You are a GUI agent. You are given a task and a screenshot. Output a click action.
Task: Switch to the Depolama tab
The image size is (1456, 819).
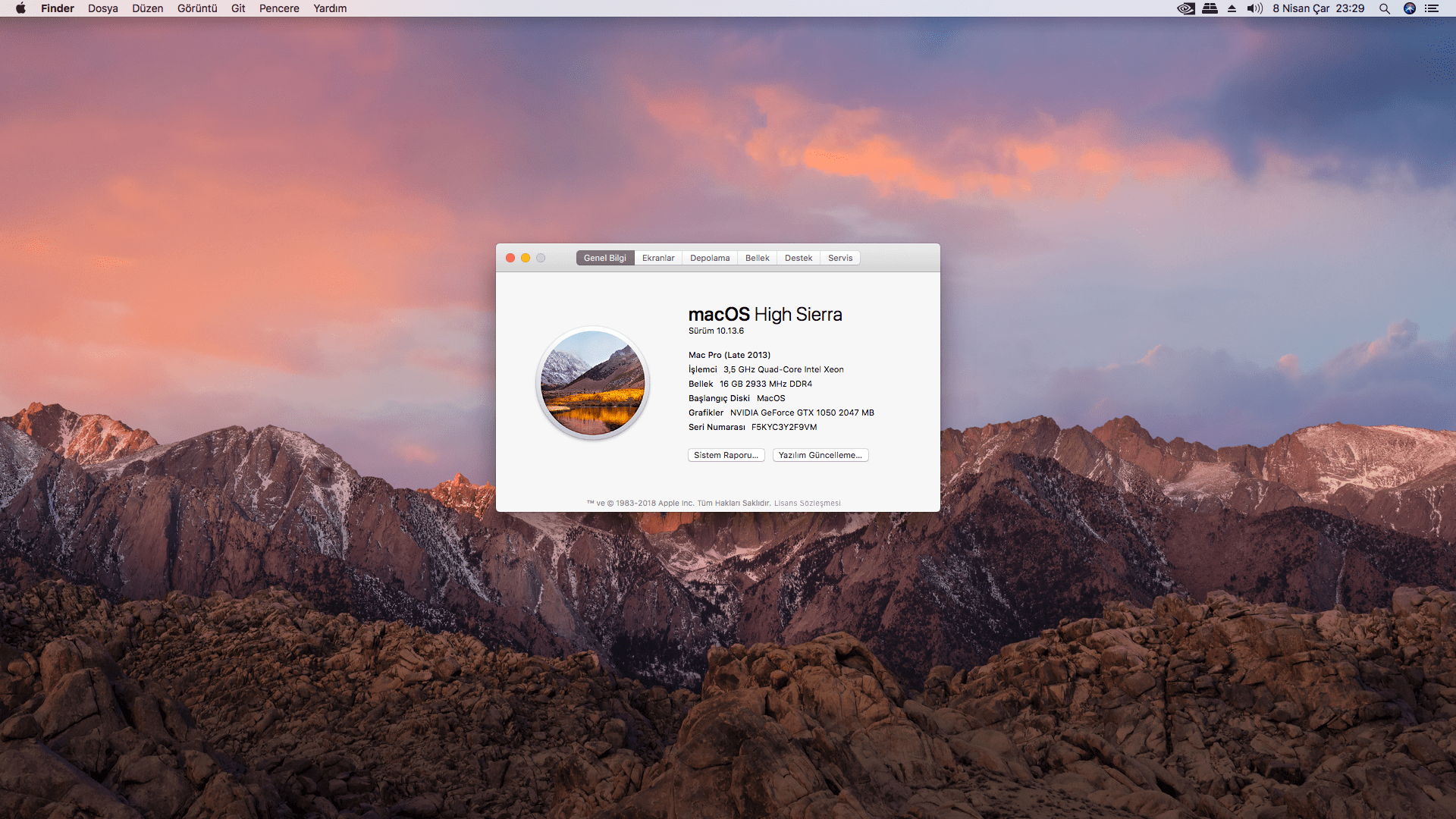(710, 258)
